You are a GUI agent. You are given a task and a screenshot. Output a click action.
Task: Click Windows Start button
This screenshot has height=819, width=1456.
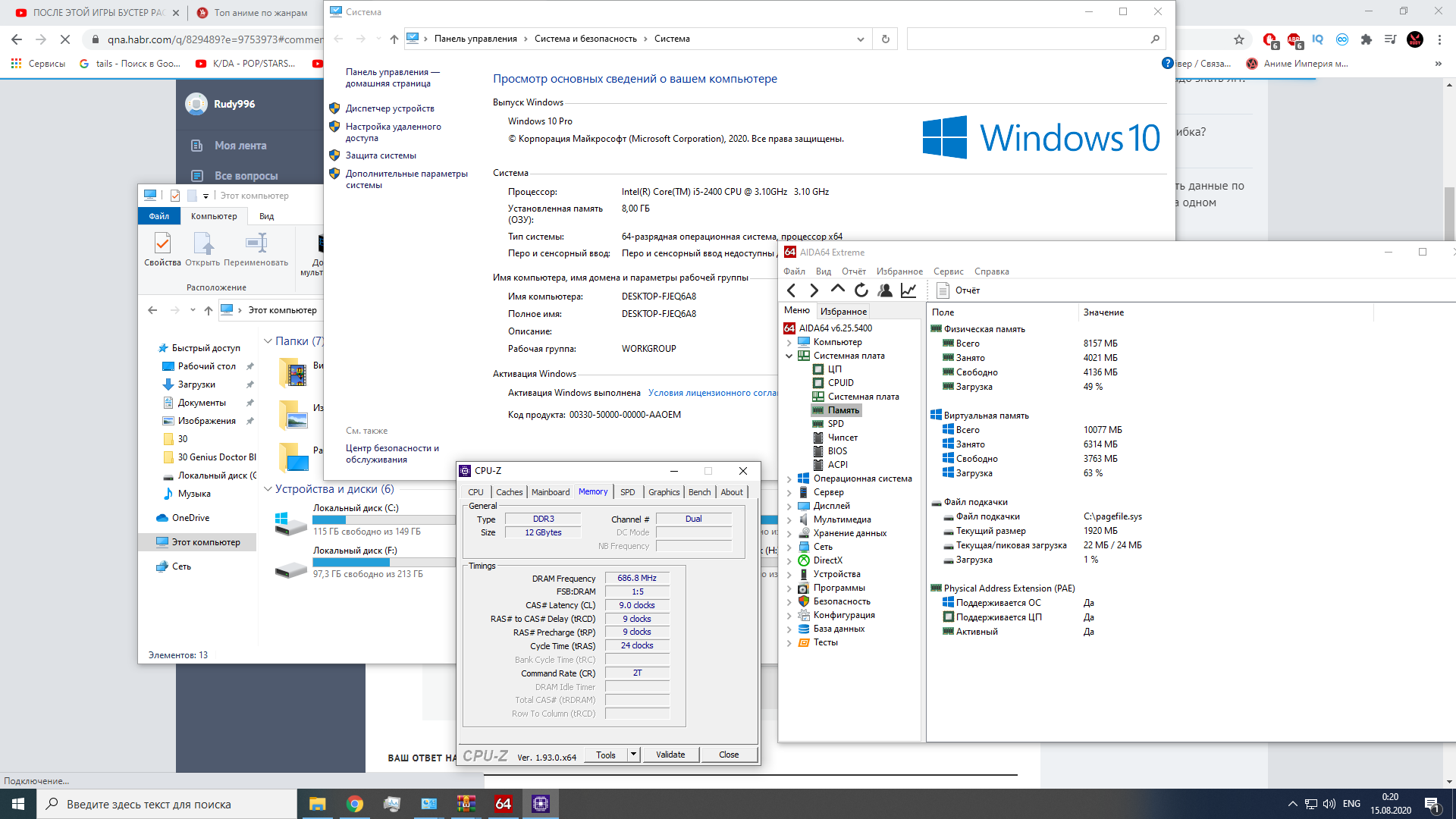[18, 804]
